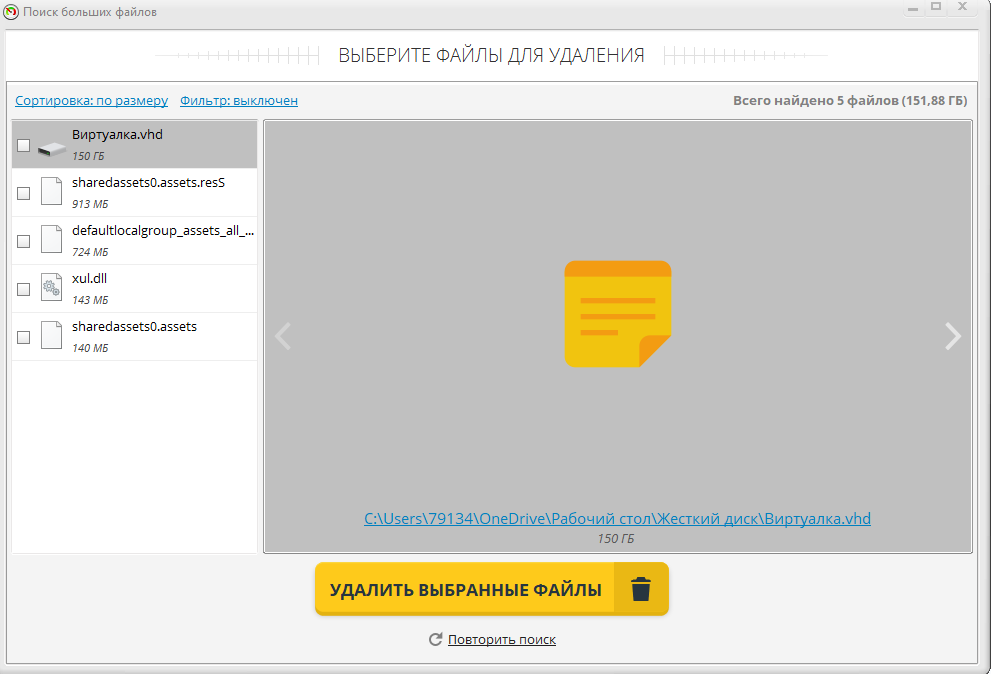
Task: Show the next file preview with the right arrow
Action: coord(952,336)
